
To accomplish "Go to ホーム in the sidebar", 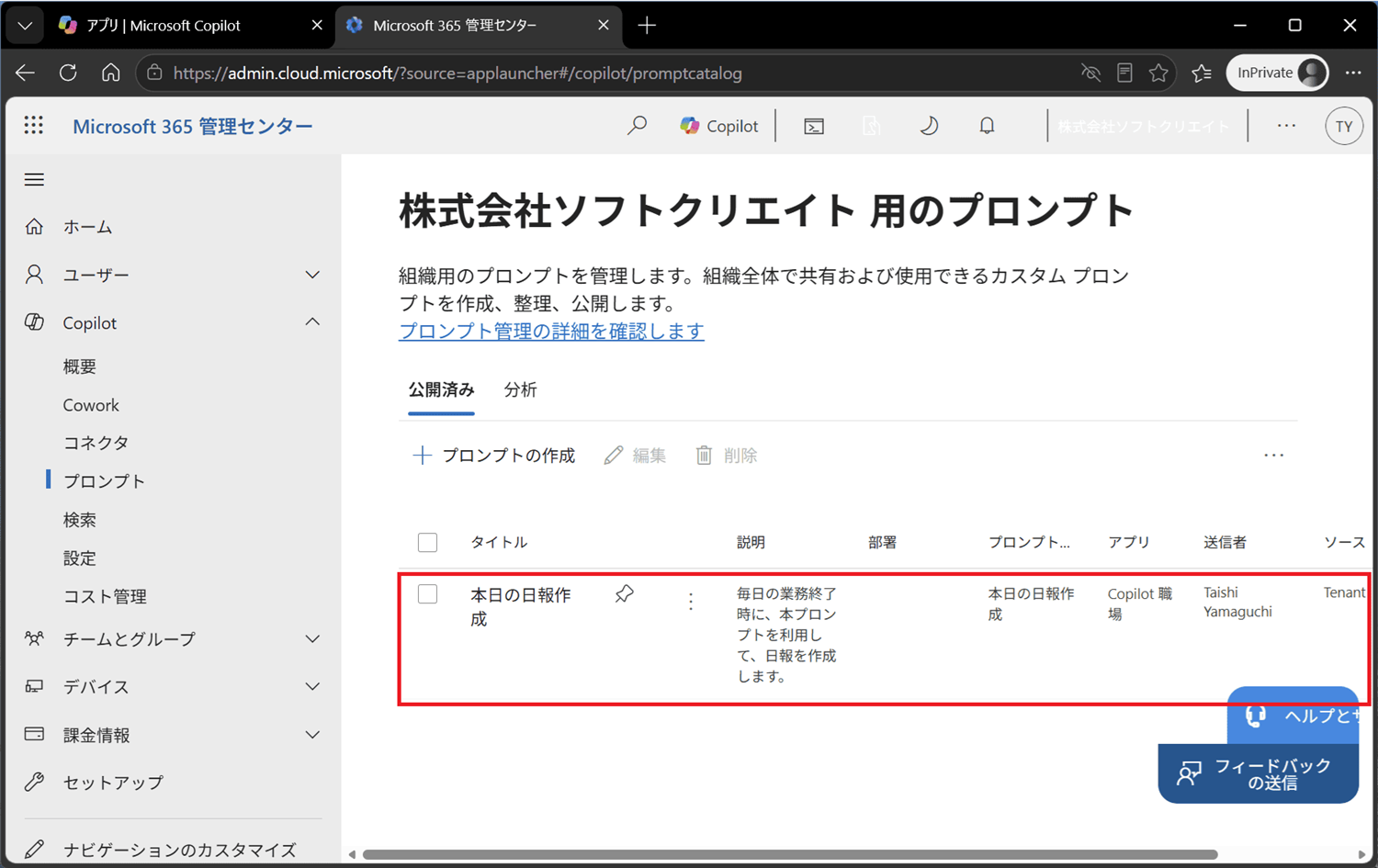I will click(x=87, y=227).
